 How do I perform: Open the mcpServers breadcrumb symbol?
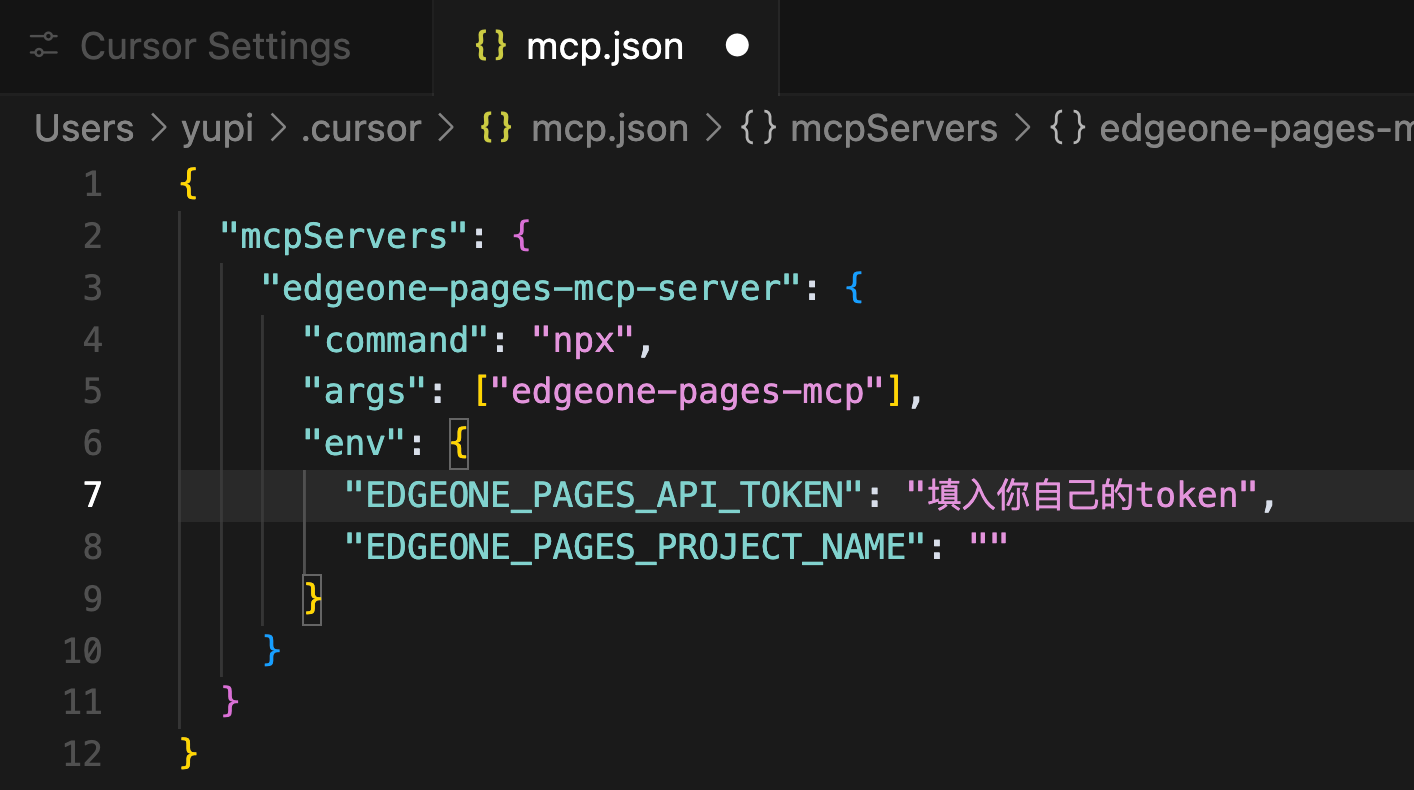[893, 128]
